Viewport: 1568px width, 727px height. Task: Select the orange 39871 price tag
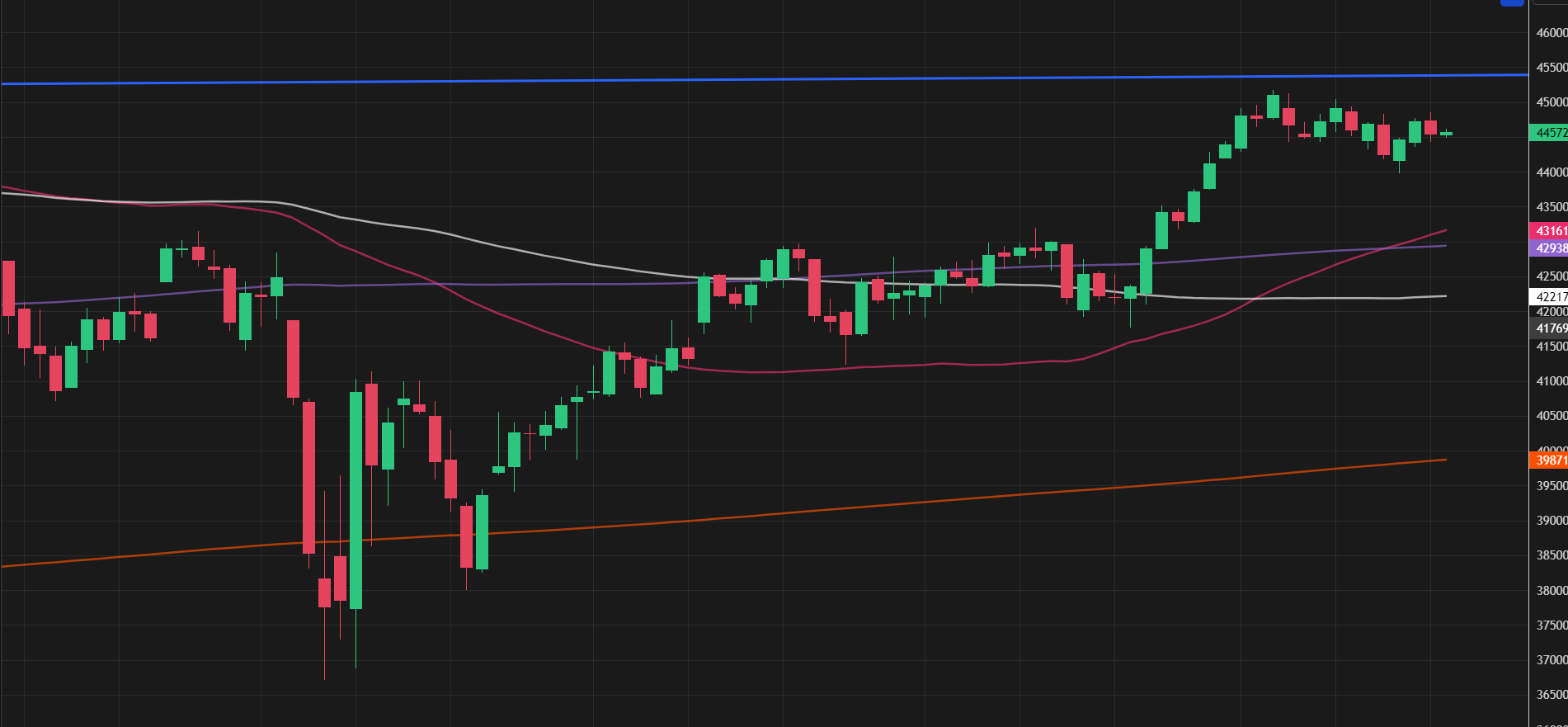1548,460
